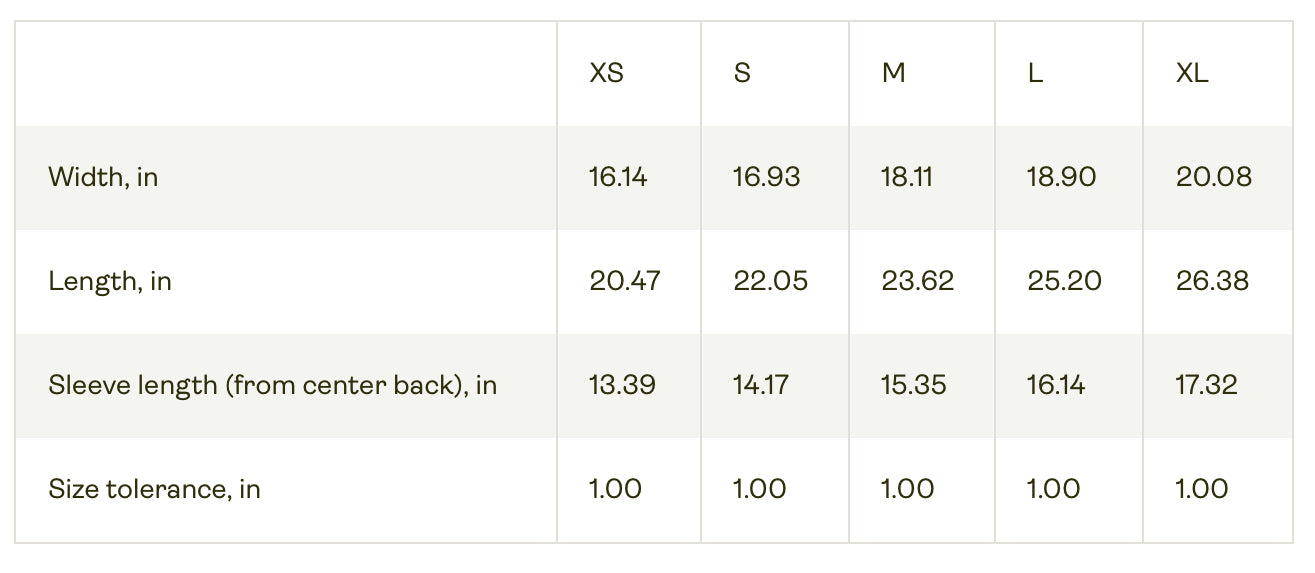Click the 17.32 sleeve length for XL
1315x573 pixels.
point(1206,386)
